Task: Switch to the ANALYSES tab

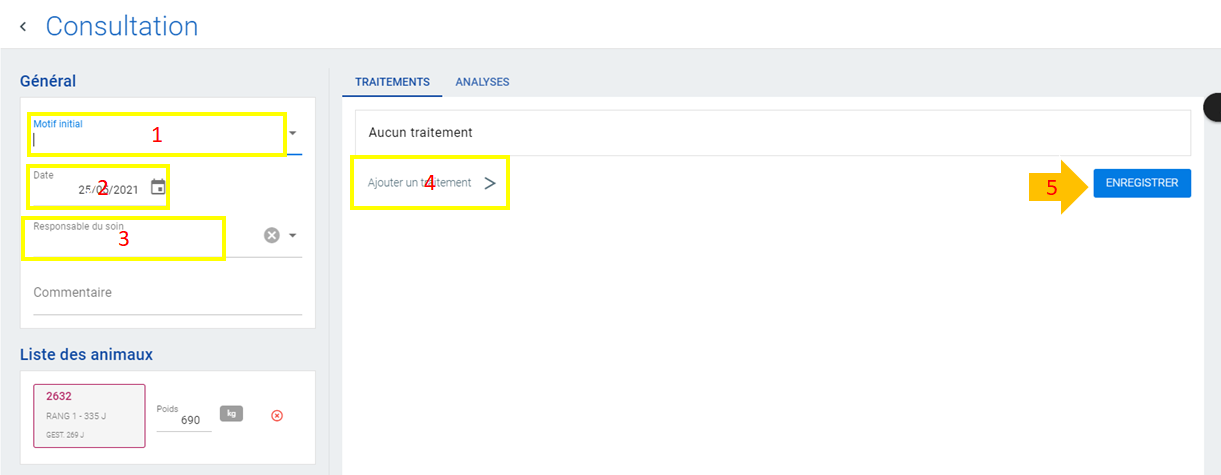Action: (482, 82)
